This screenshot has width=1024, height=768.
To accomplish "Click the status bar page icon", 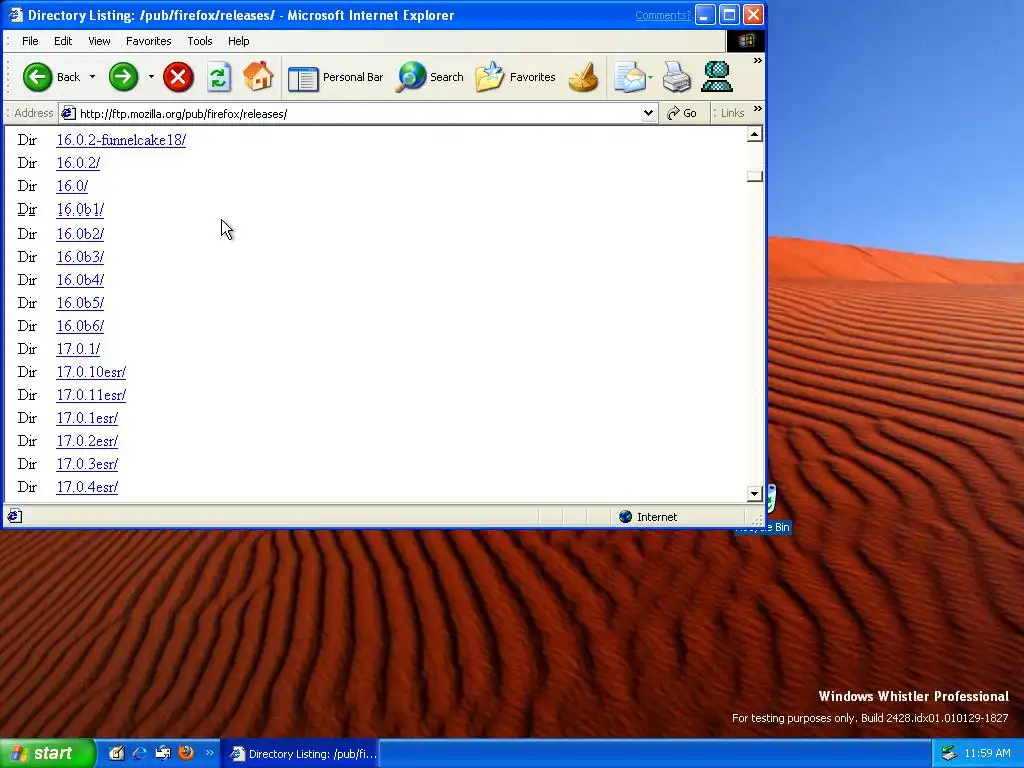I will pyautogui.click(x=14, y=517).
